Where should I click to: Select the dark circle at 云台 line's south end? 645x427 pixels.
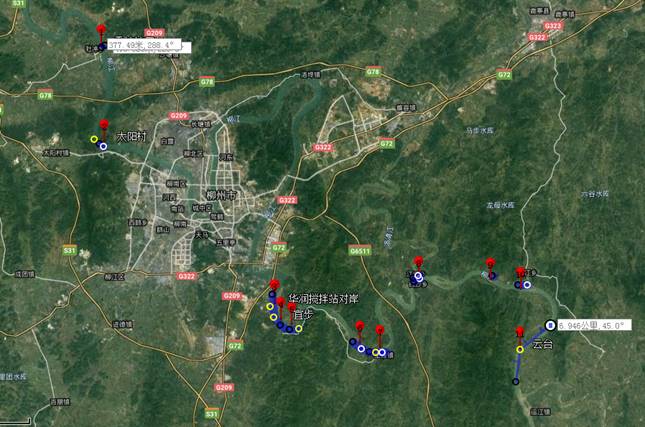coord(515,382)
